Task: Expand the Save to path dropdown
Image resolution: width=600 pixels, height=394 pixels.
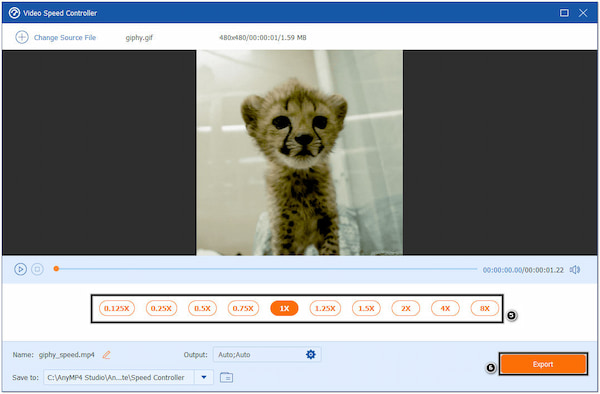Action: (204, 378)
